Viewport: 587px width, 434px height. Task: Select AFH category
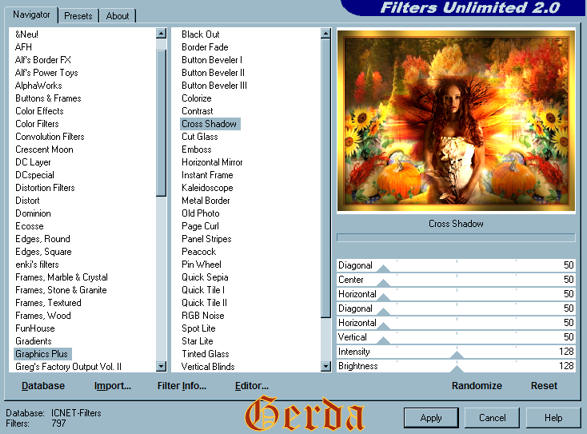pyautogui.click(x=24, y=47)
